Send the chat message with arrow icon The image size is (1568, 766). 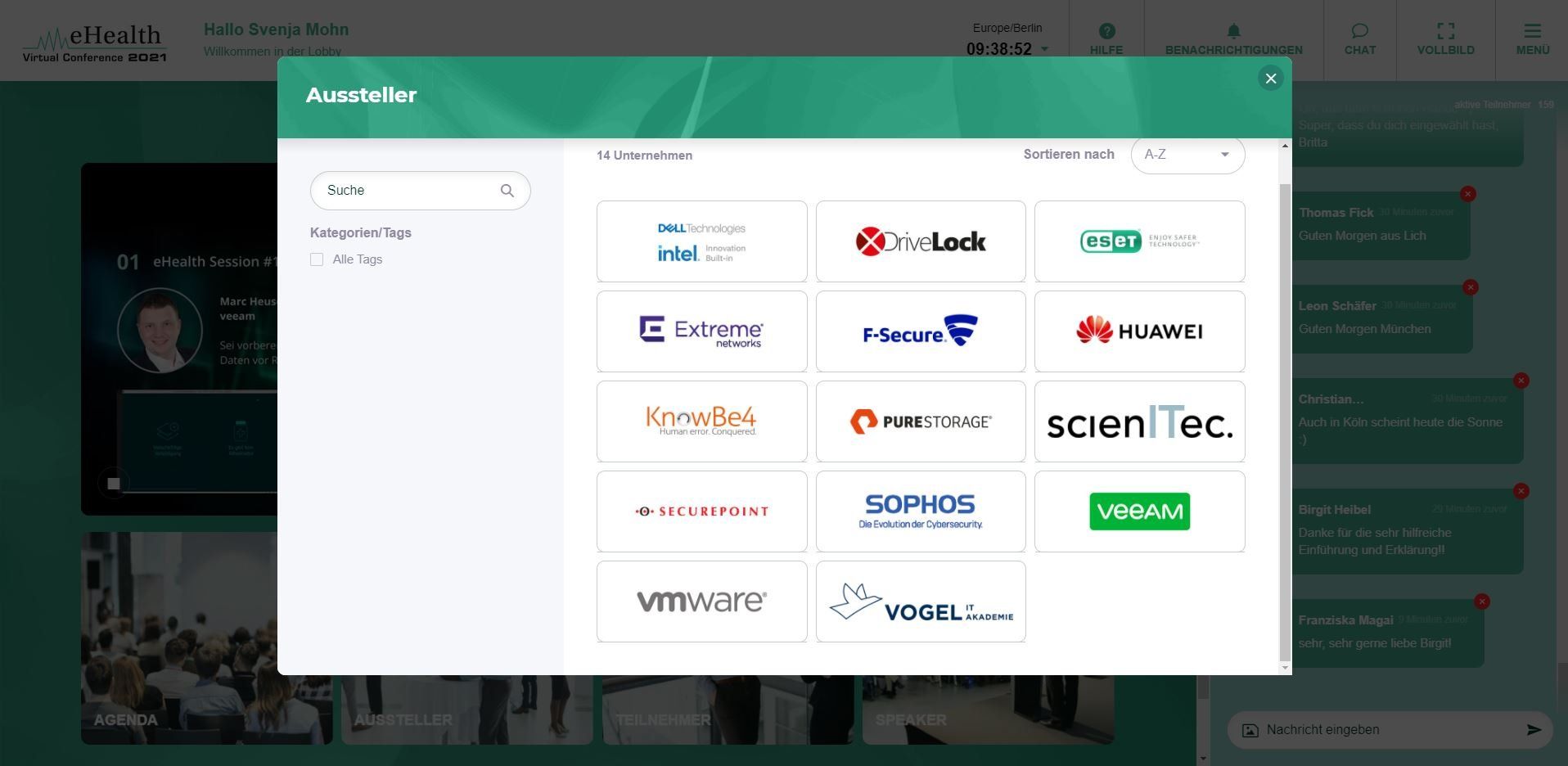tap(1534, 730)
